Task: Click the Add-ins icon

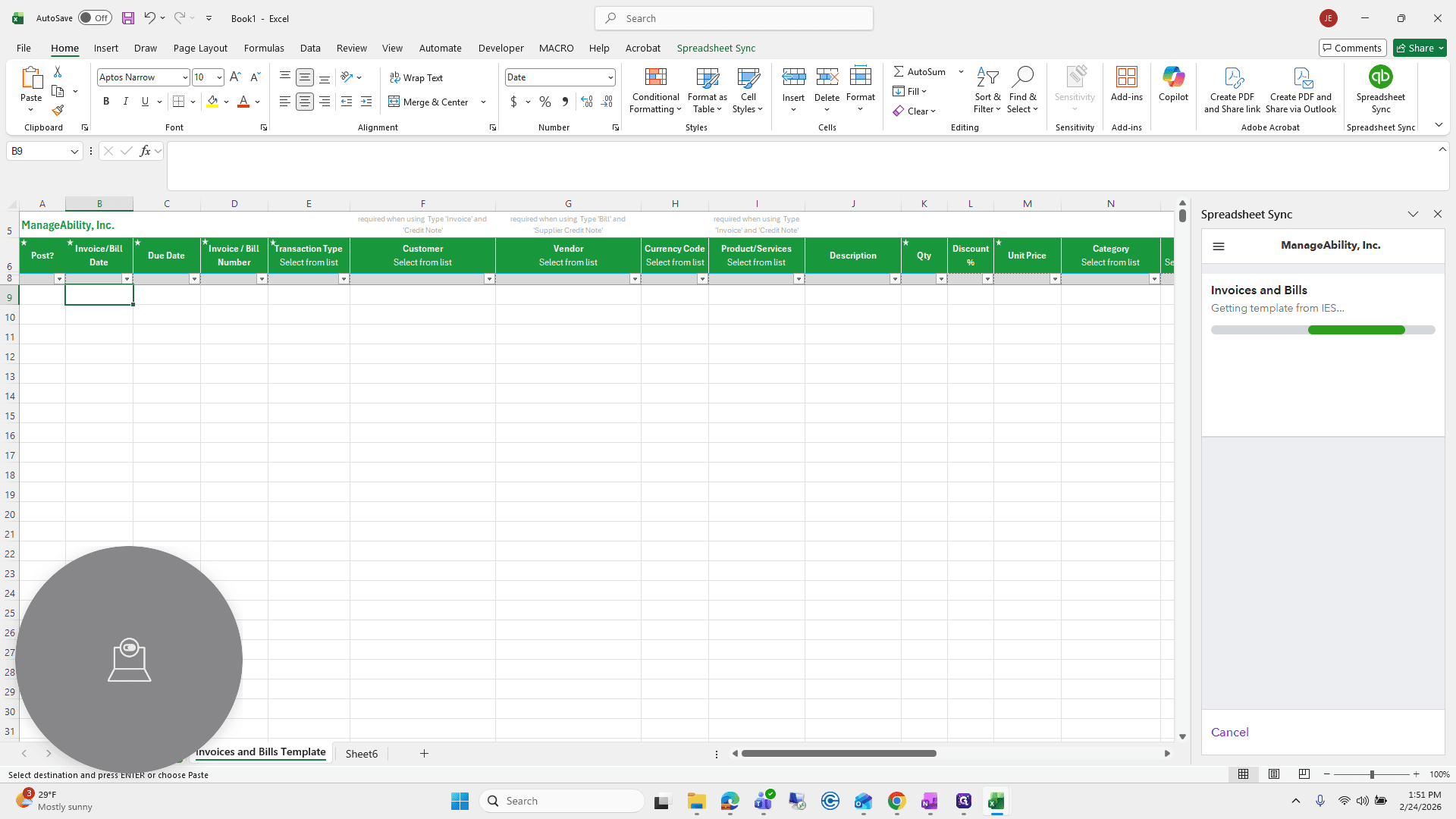Action: pos(1126,84)
